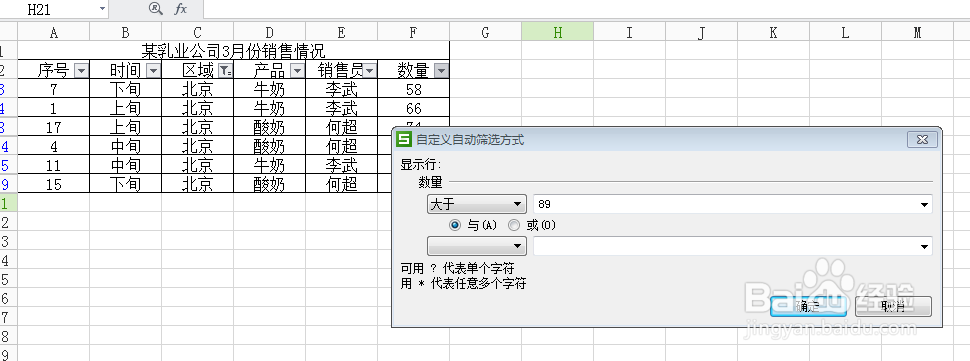The image size is (970, 361).
Task: Confirm filter with the 确定 button
Action: click(808, 306)
